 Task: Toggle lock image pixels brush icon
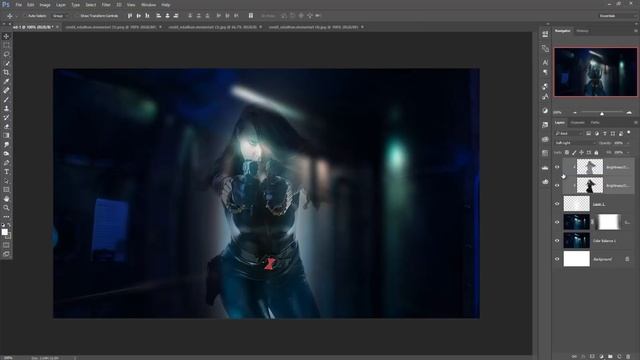coord(574,153)
